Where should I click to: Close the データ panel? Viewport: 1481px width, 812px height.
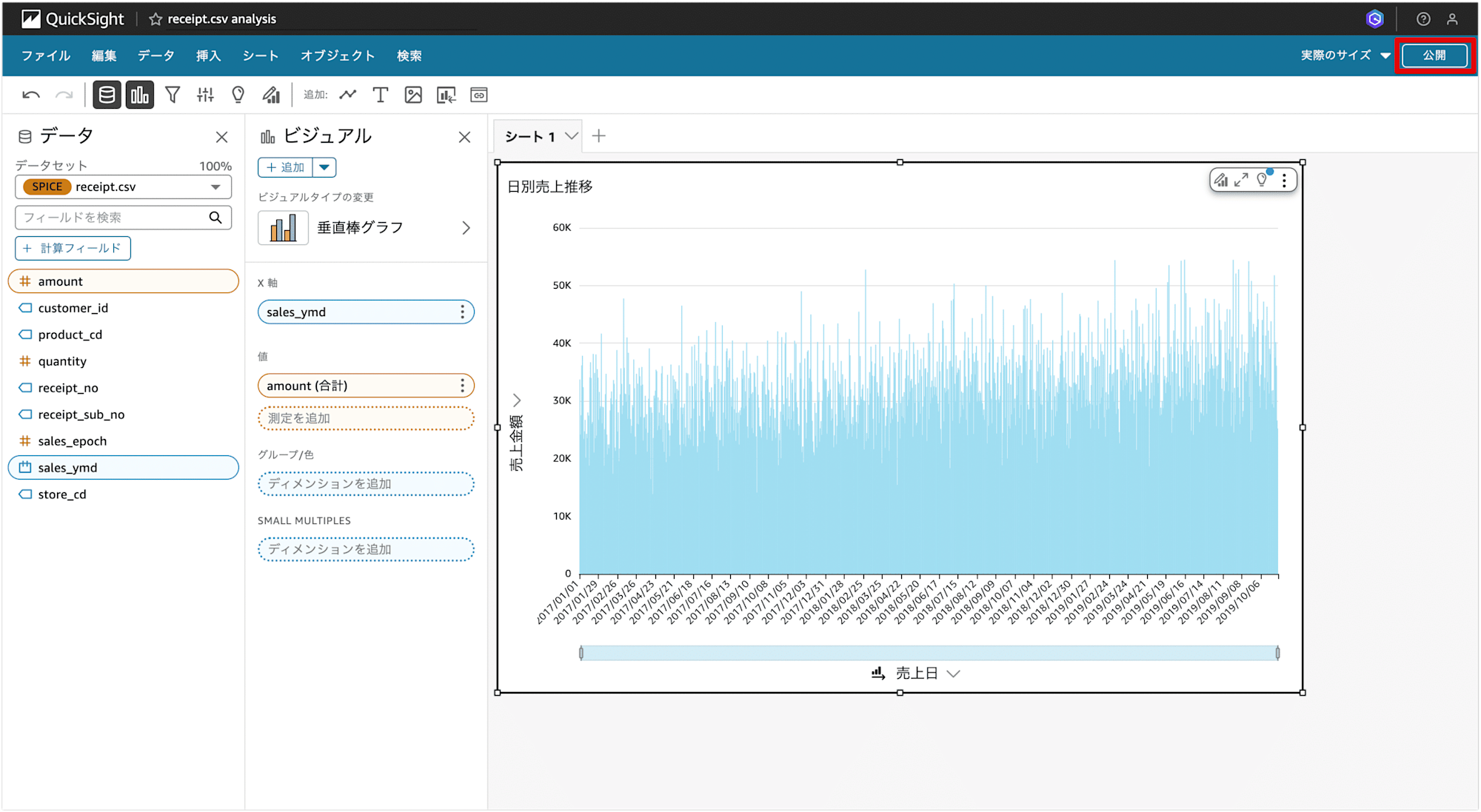point(221,137)
